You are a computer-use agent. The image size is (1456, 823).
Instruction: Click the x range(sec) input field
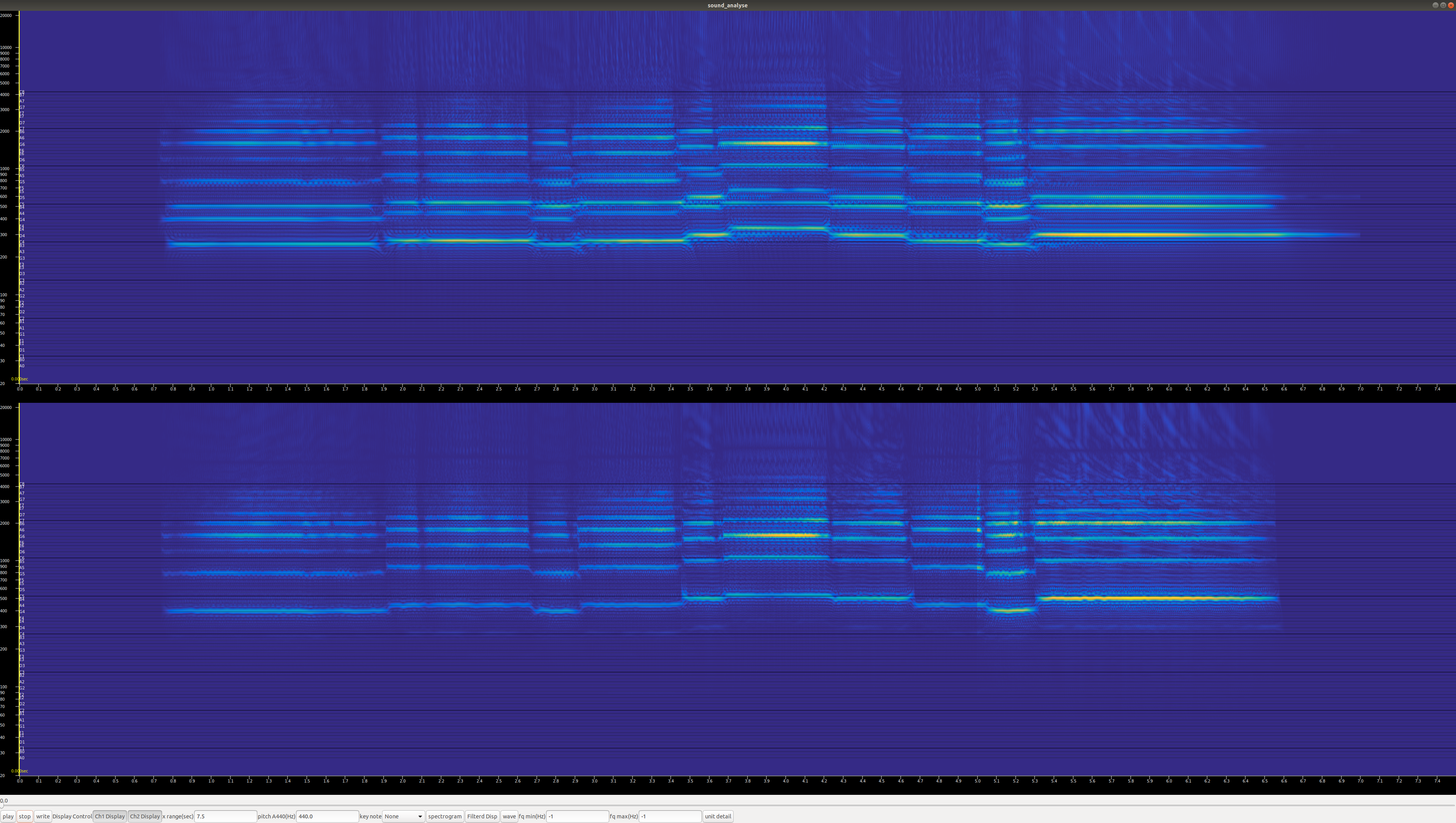pyautogui.click(x=225, y=816)
